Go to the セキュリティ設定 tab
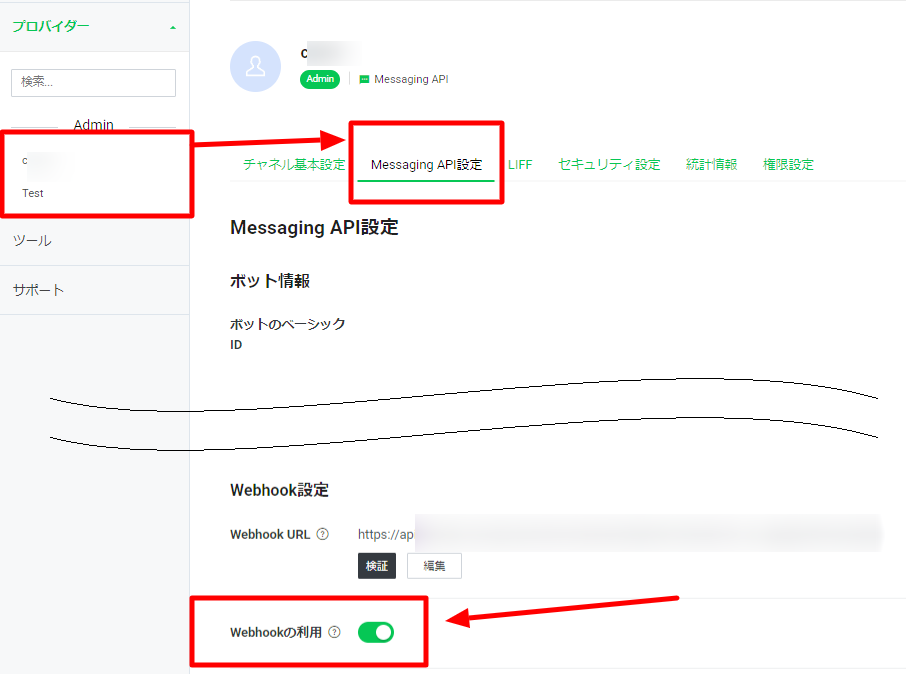 (x=609, y=165)
